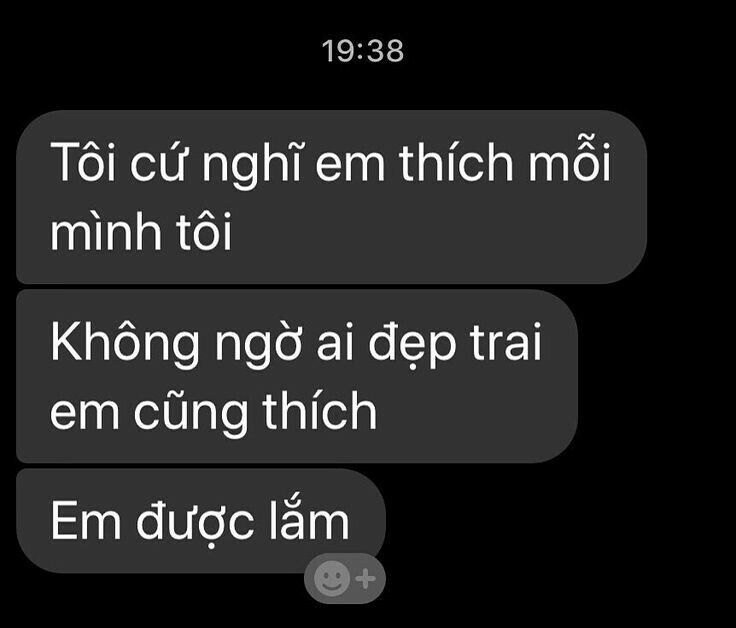Click the word "Tôi" starting the first message
The height and width of the screenshot is (628, 736).
(83, 161)
